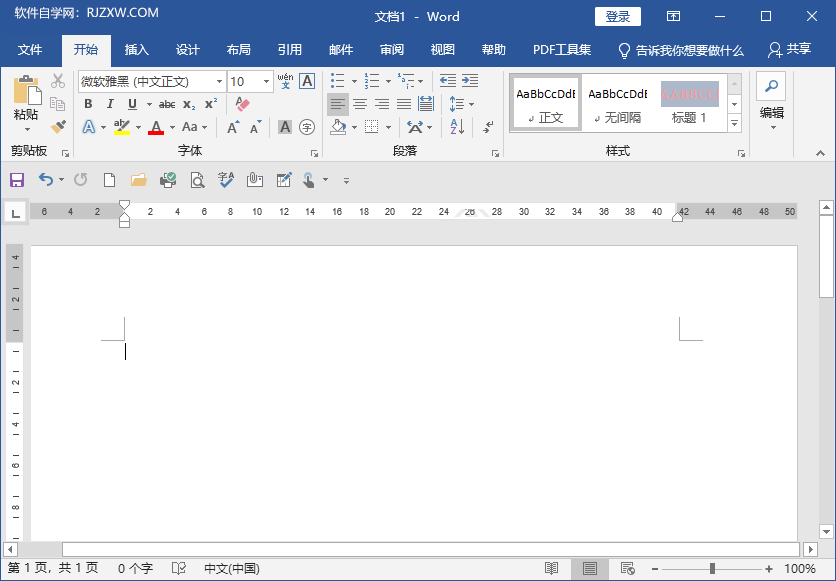Click the 共享 share button

(x=790, y=50)
